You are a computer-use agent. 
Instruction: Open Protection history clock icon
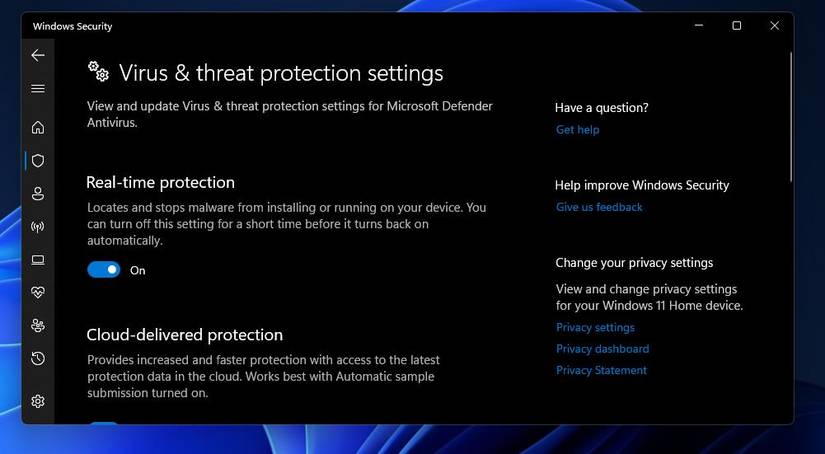38,358
